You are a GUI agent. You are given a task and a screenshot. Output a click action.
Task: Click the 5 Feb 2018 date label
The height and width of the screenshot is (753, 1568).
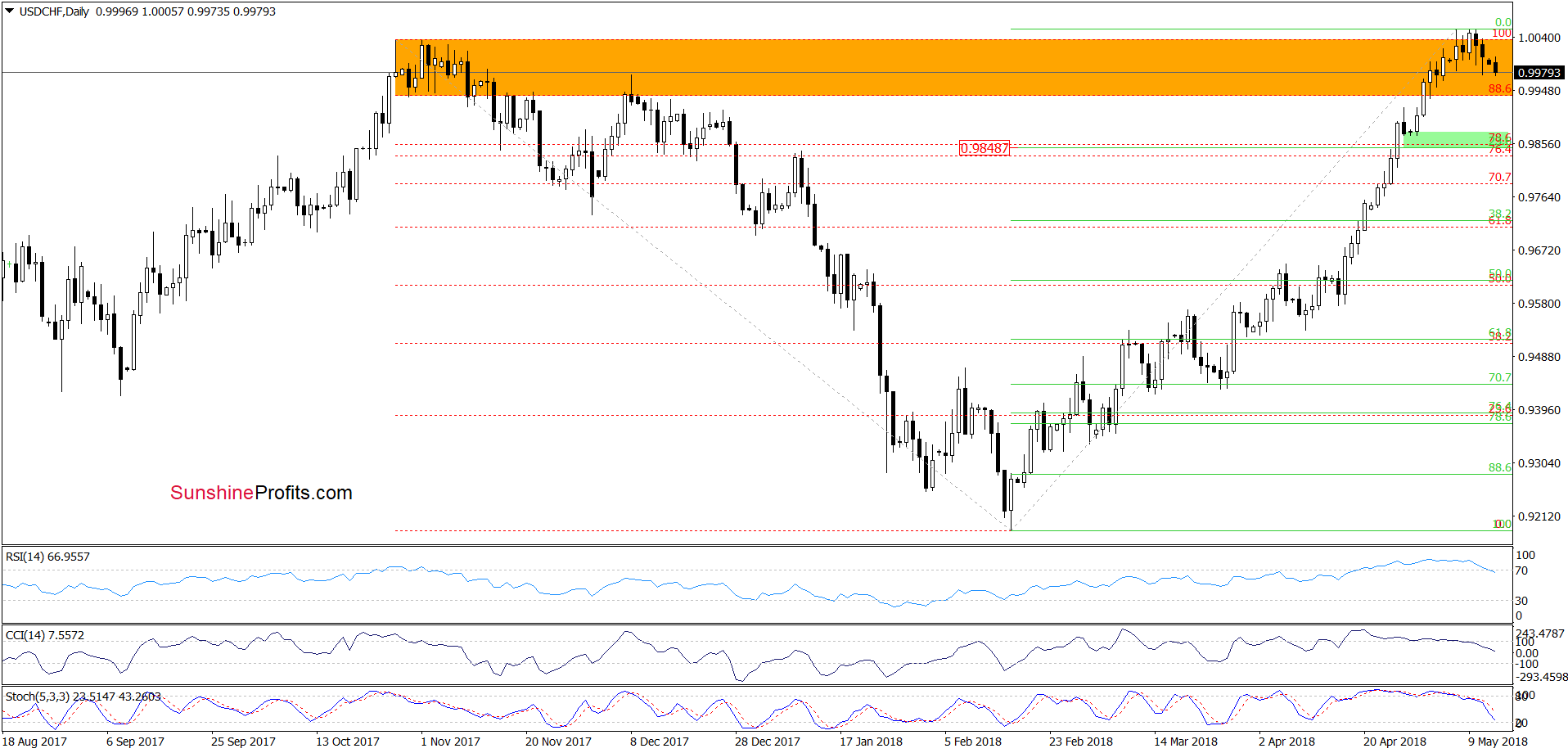click(x=973, y=742)
